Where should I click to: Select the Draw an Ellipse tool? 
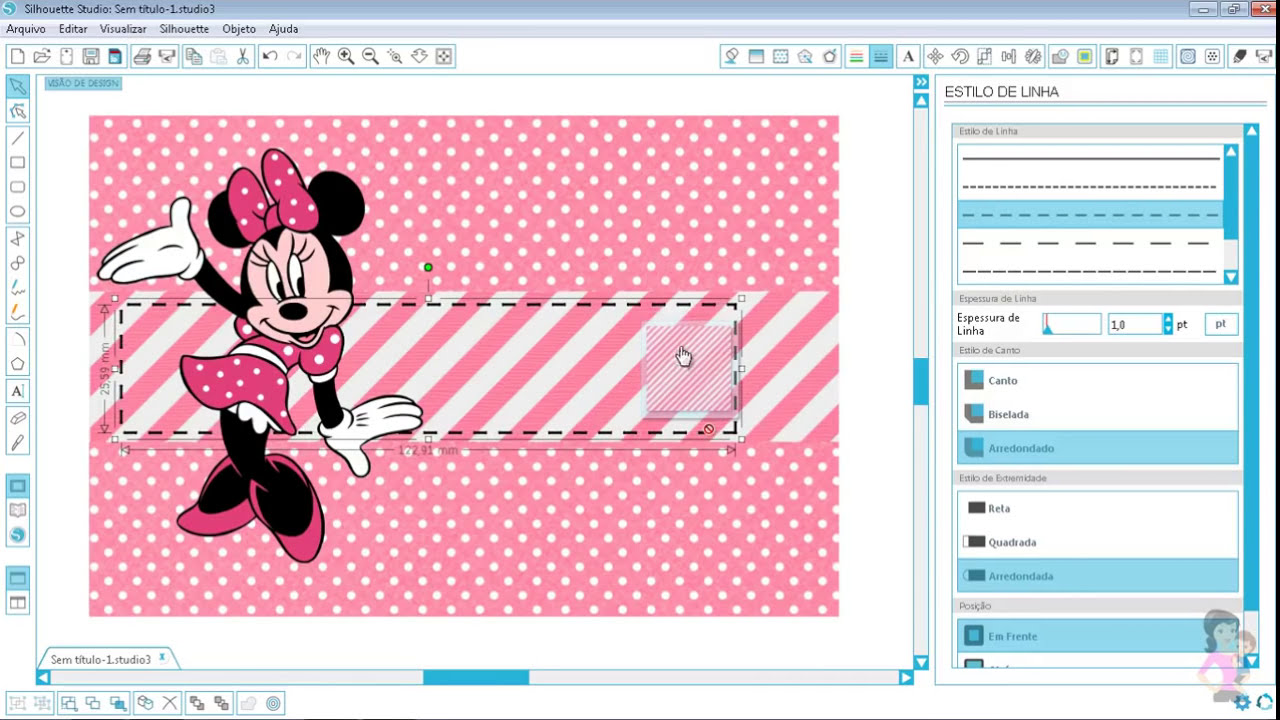[18, 212]
